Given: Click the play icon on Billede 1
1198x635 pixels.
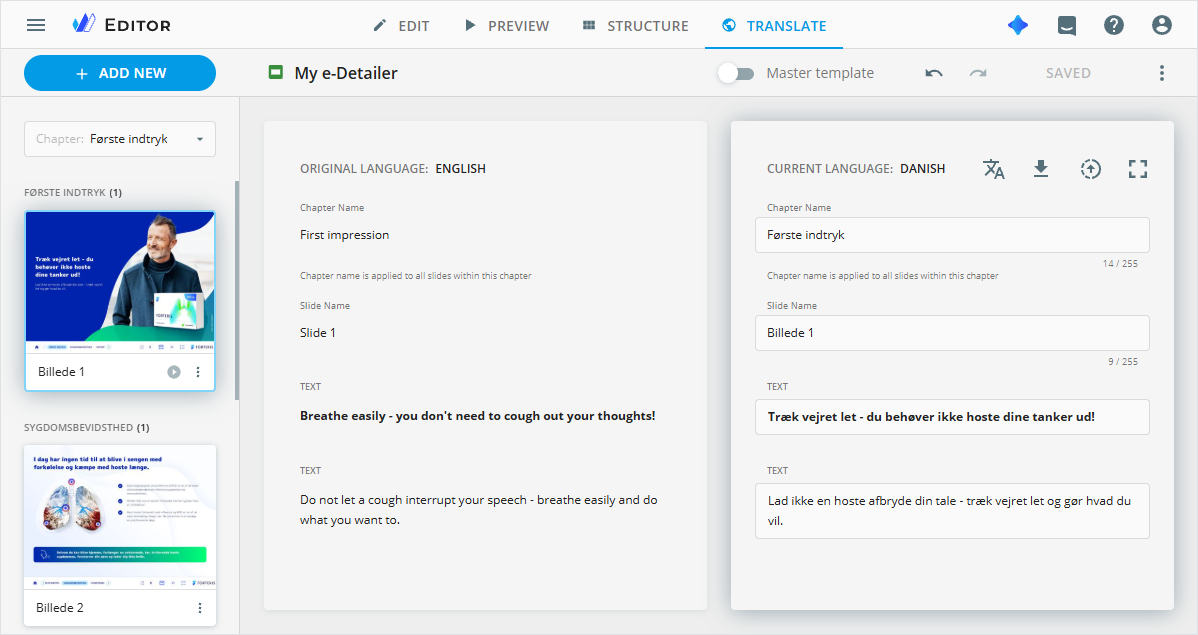Looking at the screenshot, I should [174, 372].
